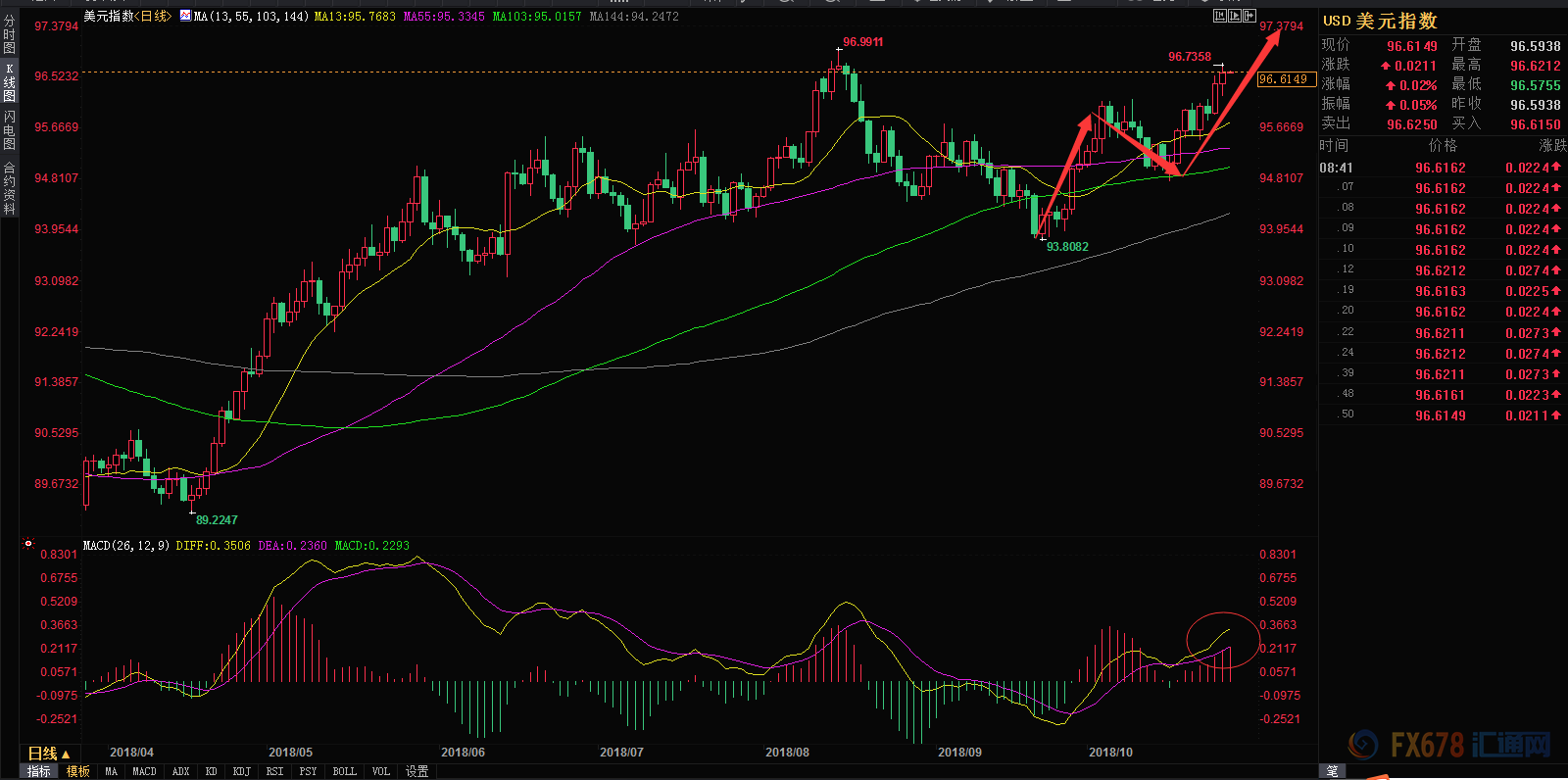
Task: Click the 96.9911 high price annotation
Action: (862, 42)
